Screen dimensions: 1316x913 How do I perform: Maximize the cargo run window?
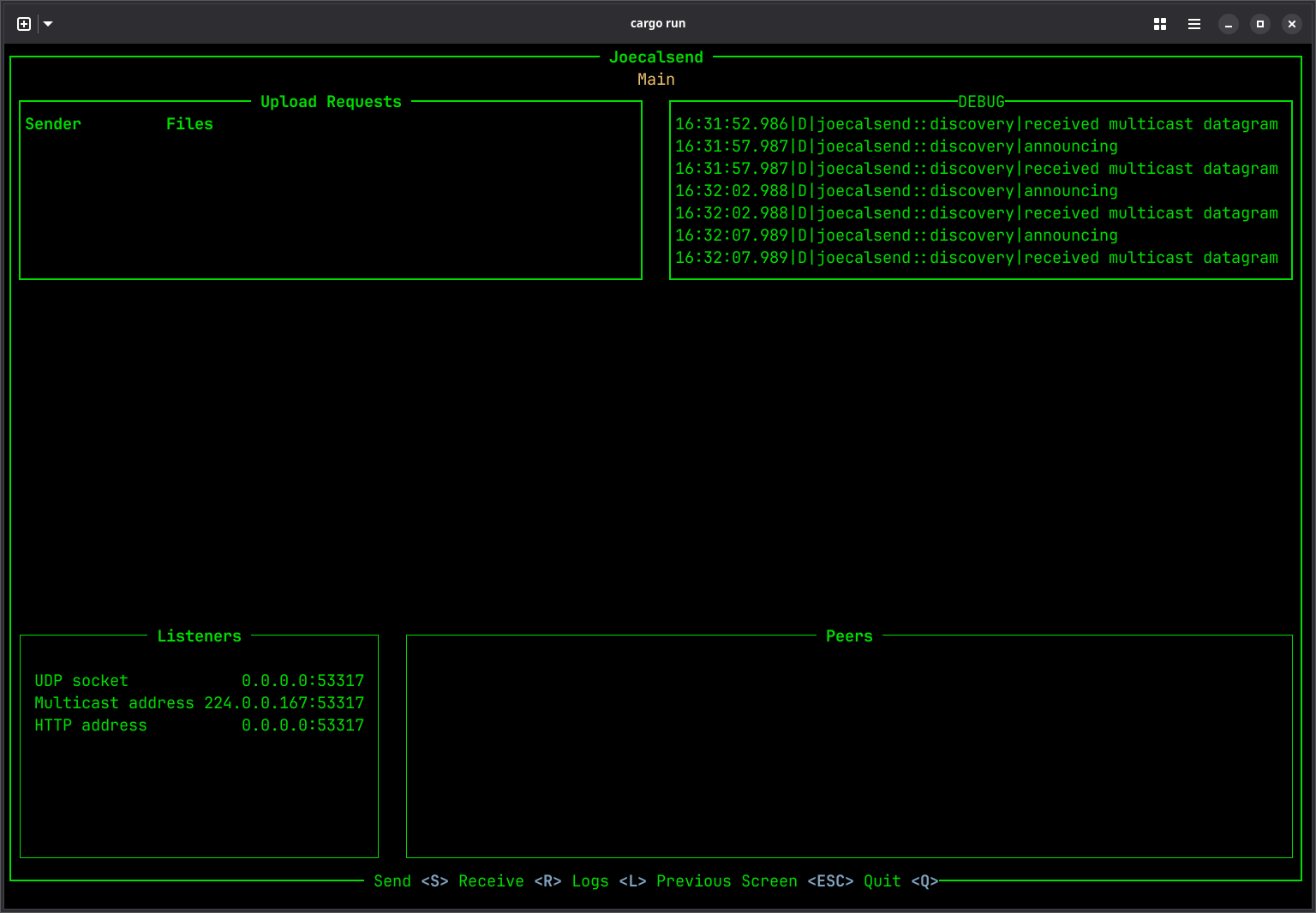pos(1260,24)
